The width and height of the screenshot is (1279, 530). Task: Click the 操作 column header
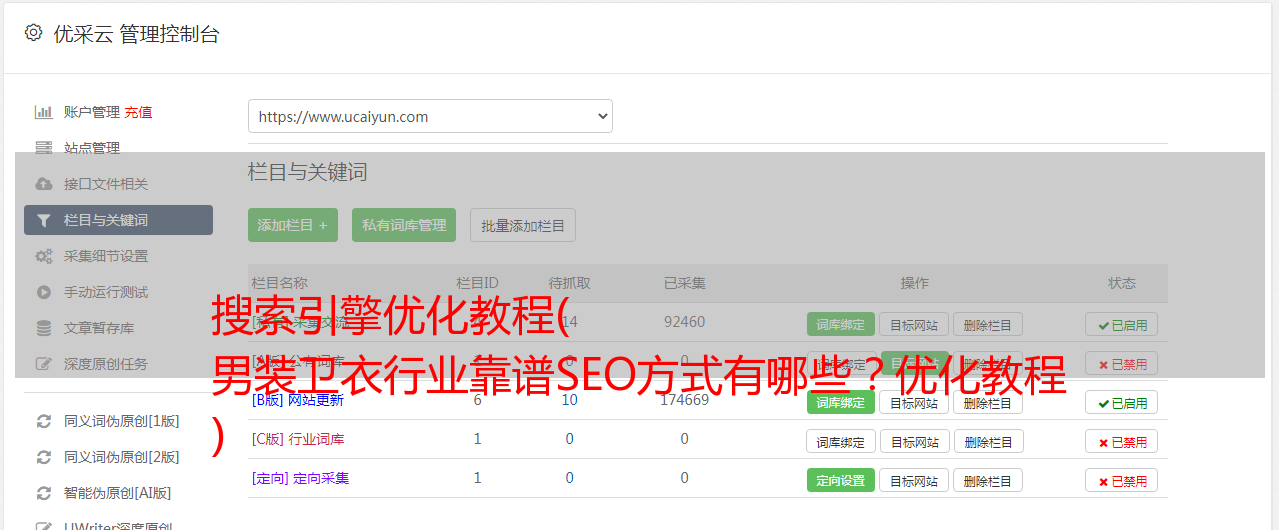[914, 283]
